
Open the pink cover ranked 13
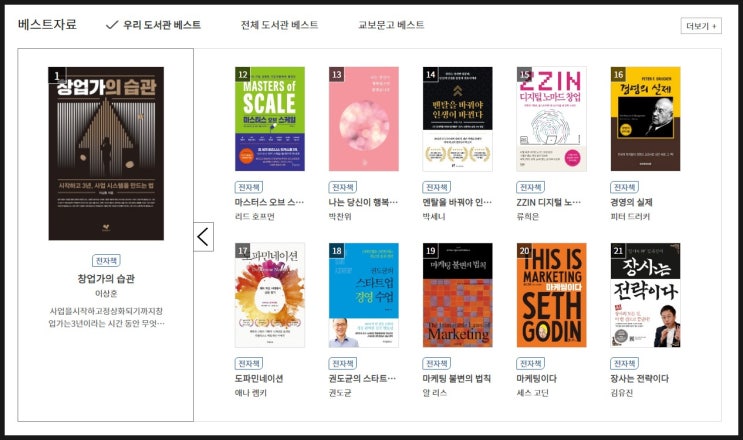pyautogui.click(x=363, y=119)
